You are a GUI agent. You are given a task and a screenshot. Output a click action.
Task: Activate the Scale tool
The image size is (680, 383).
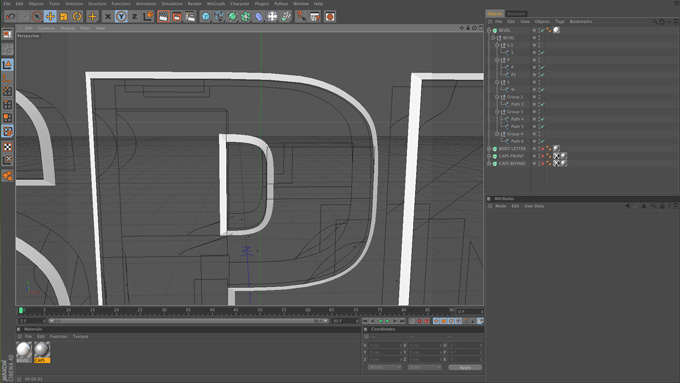[64, 16]
